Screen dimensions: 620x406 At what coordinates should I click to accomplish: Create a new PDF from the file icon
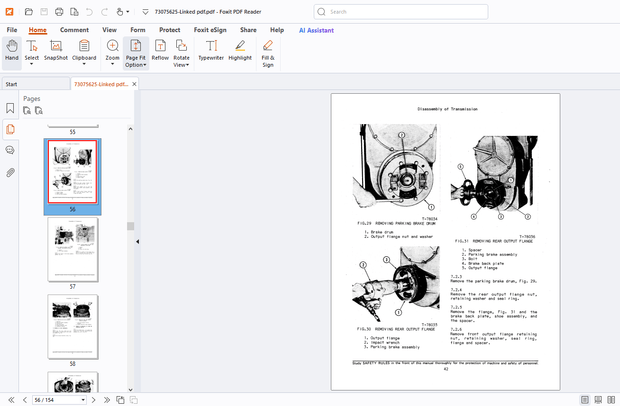click(x=74, y=12)
